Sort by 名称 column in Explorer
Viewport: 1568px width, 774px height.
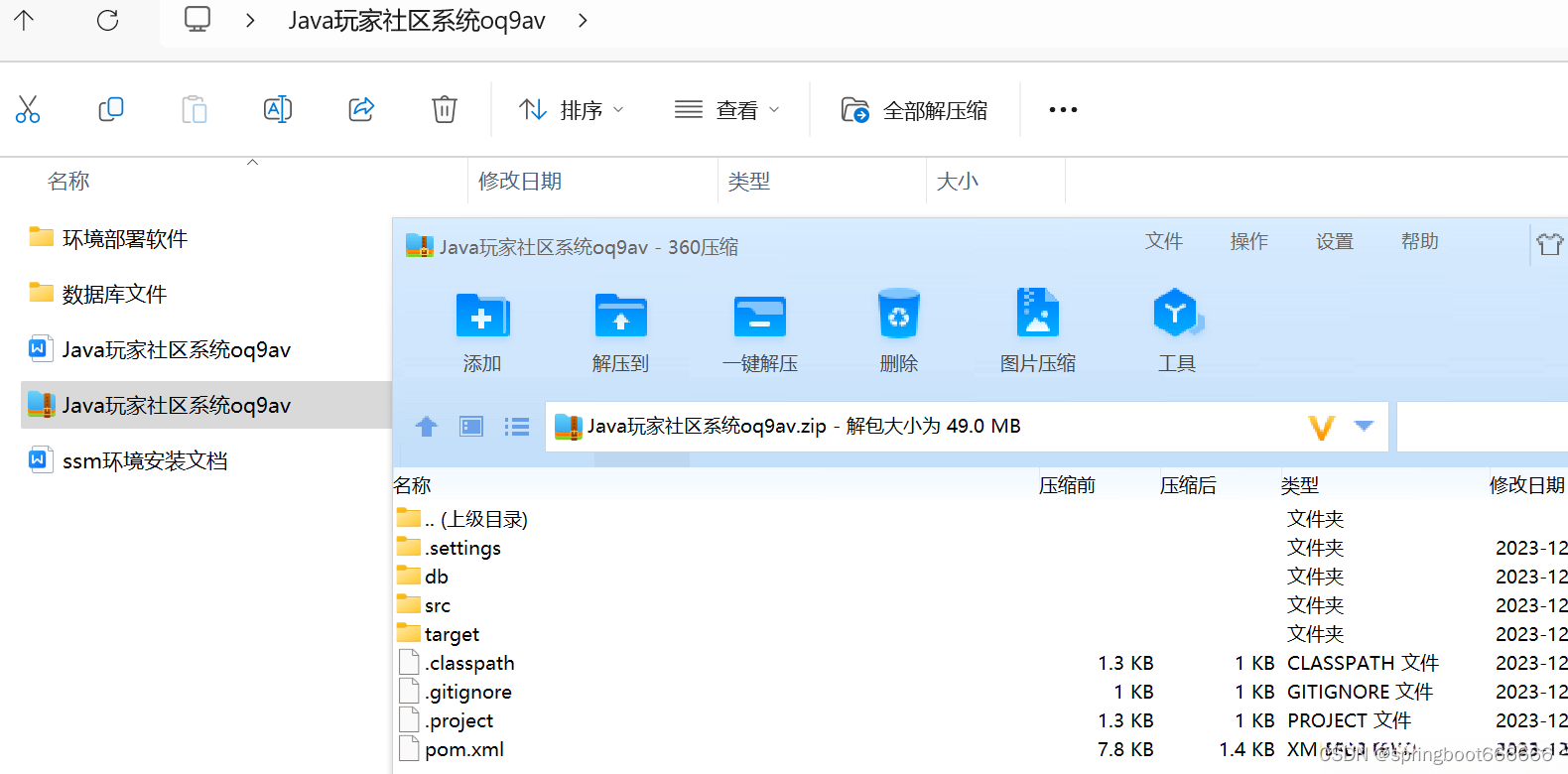click(68, 181)
